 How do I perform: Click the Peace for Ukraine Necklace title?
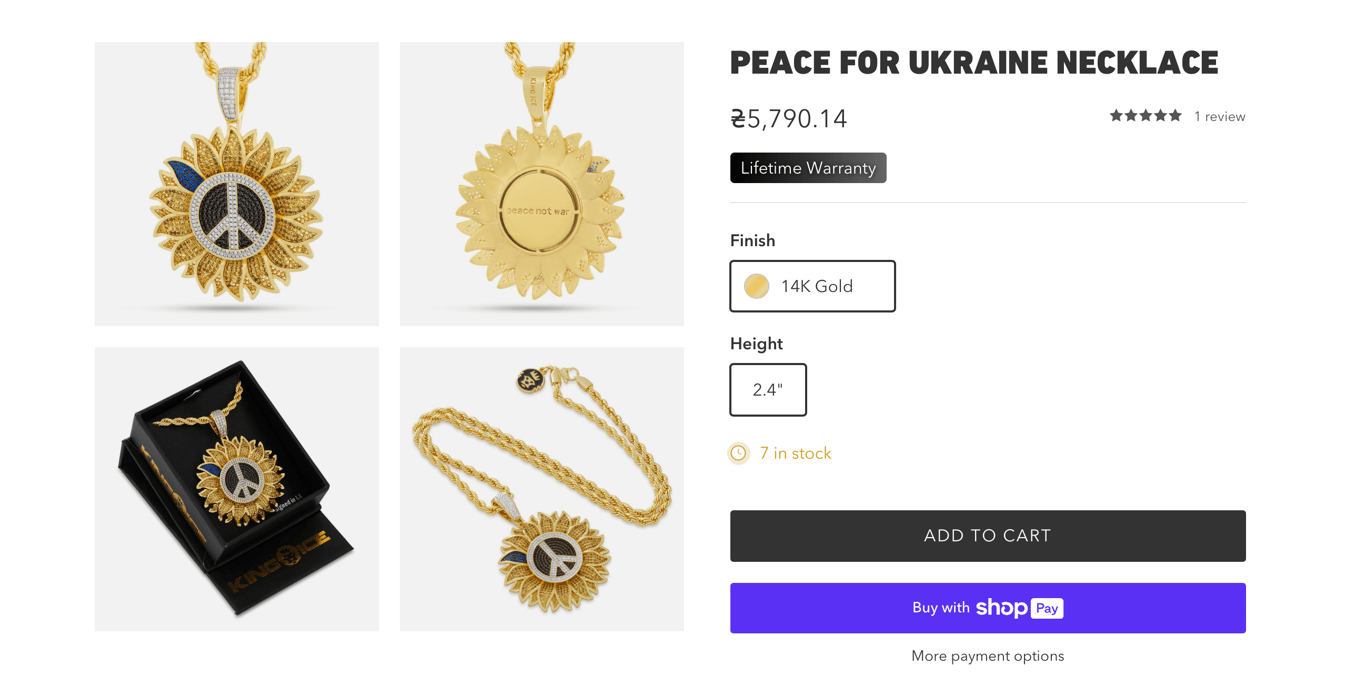click(974, 63)
